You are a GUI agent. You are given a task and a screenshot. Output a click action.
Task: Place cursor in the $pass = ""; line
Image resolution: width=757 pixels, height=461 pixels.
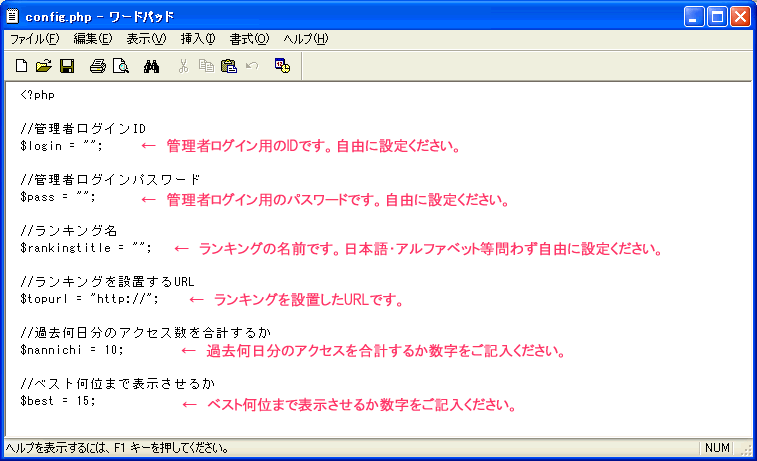point(58,197)
